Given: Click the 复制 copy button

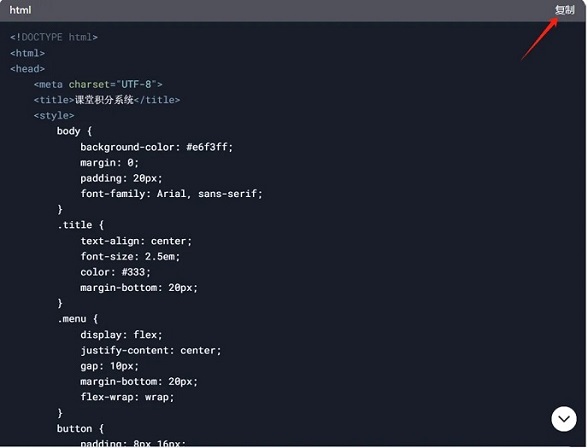Looking at the screenshot, I should [564, 10].
